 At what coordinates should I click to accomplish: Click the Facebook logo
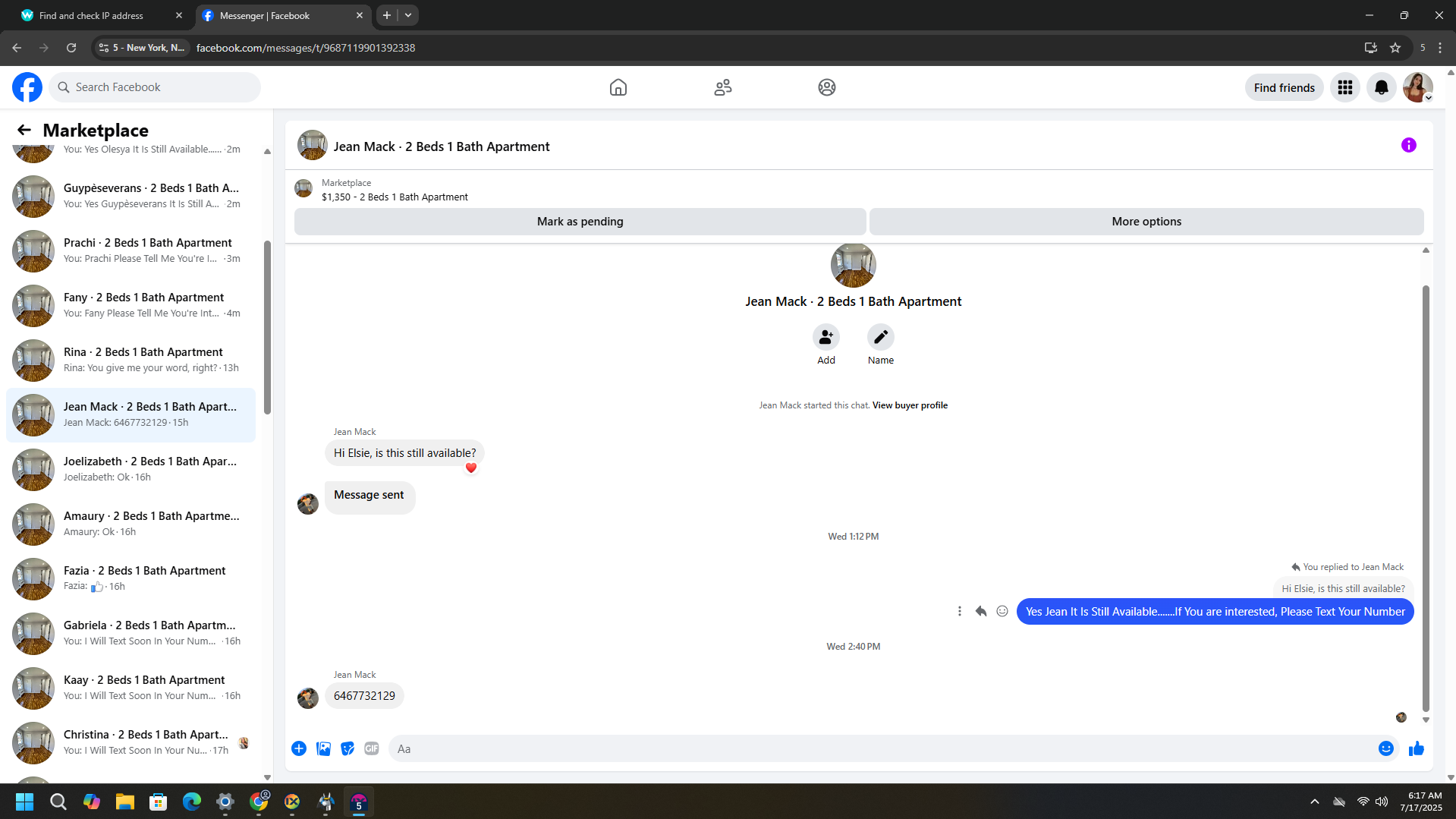[x=27, y=87]
